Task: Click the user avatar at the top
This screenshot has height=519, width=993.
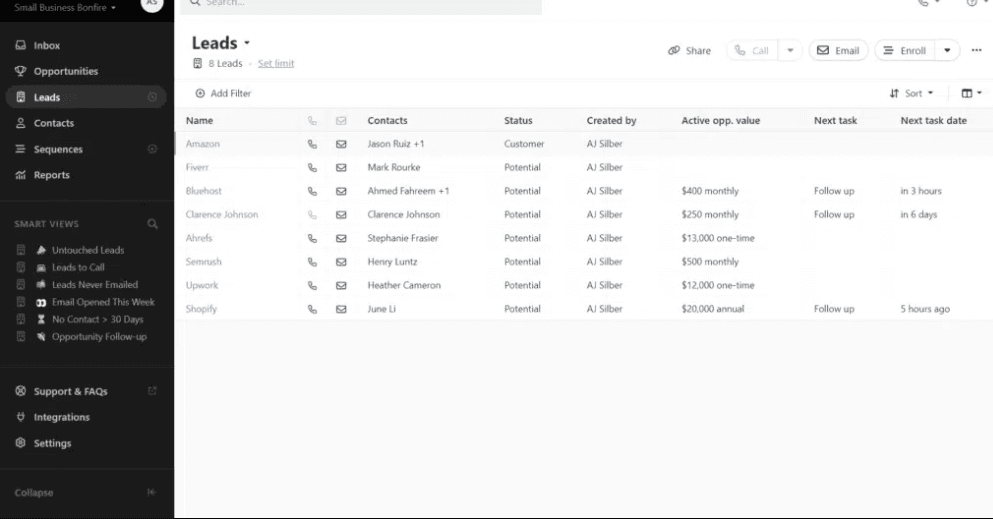Action: (x=151, y=4)
